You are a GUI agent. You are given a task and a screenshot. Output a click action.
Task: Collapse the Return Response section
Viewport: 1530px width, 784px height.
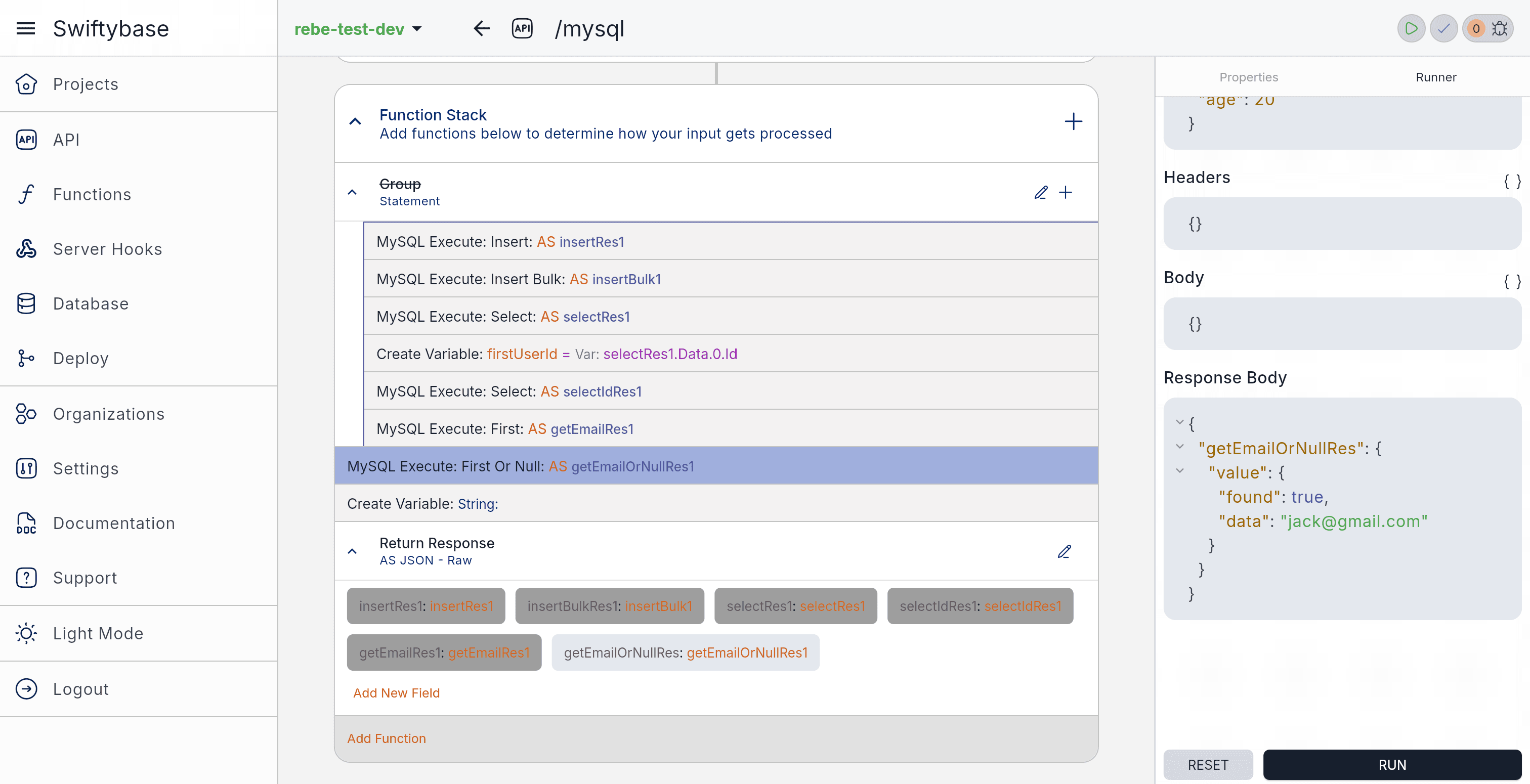coord(352,552)
